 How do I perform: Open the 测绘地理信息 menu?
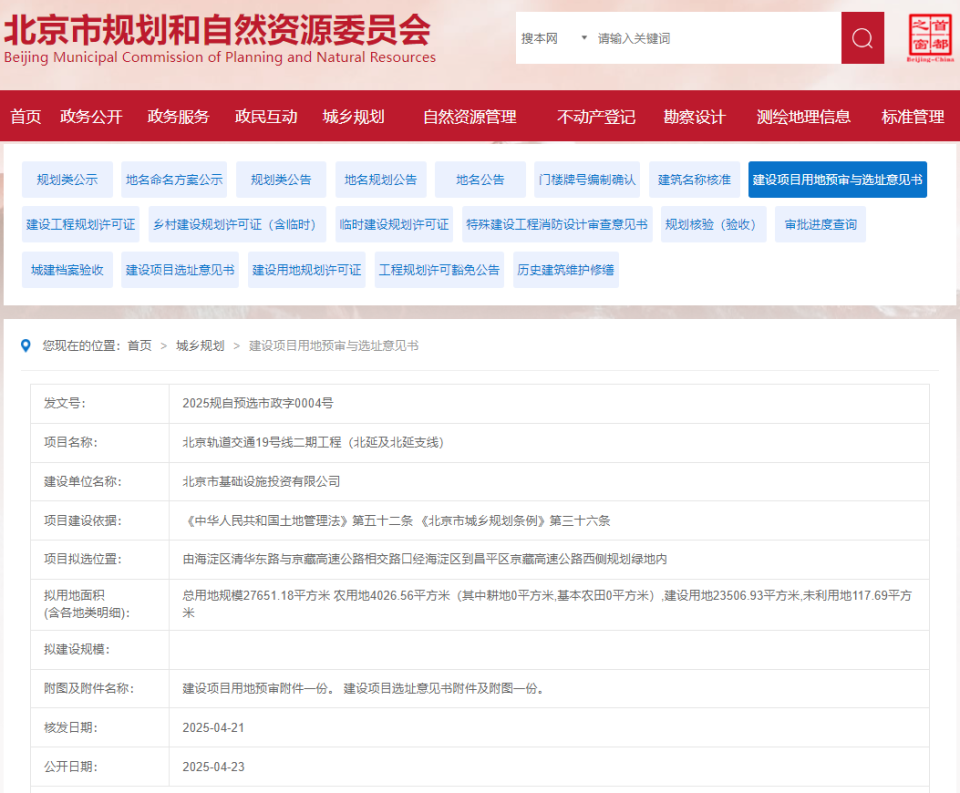[x=803, y=116]
